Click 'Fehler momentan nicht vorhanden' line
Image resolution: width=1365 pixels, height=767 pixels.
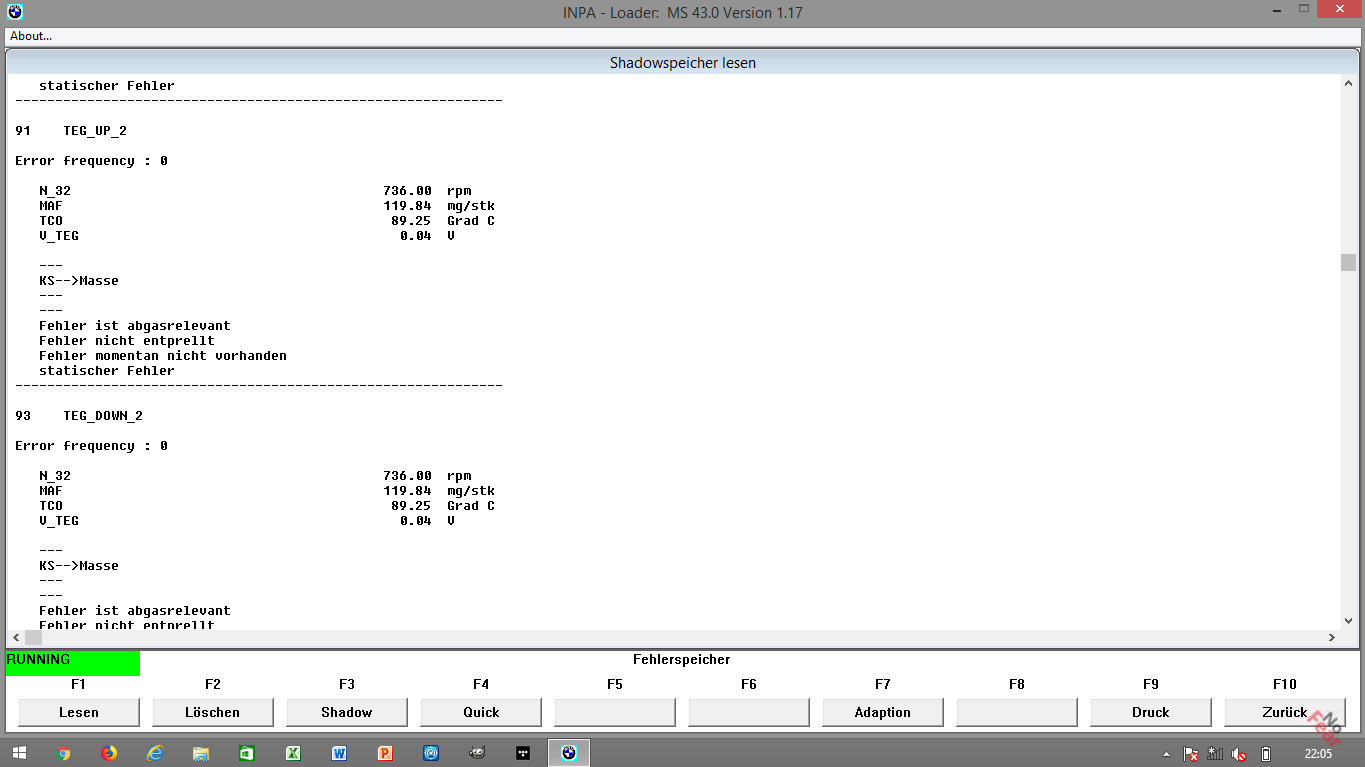click(163, 356)
